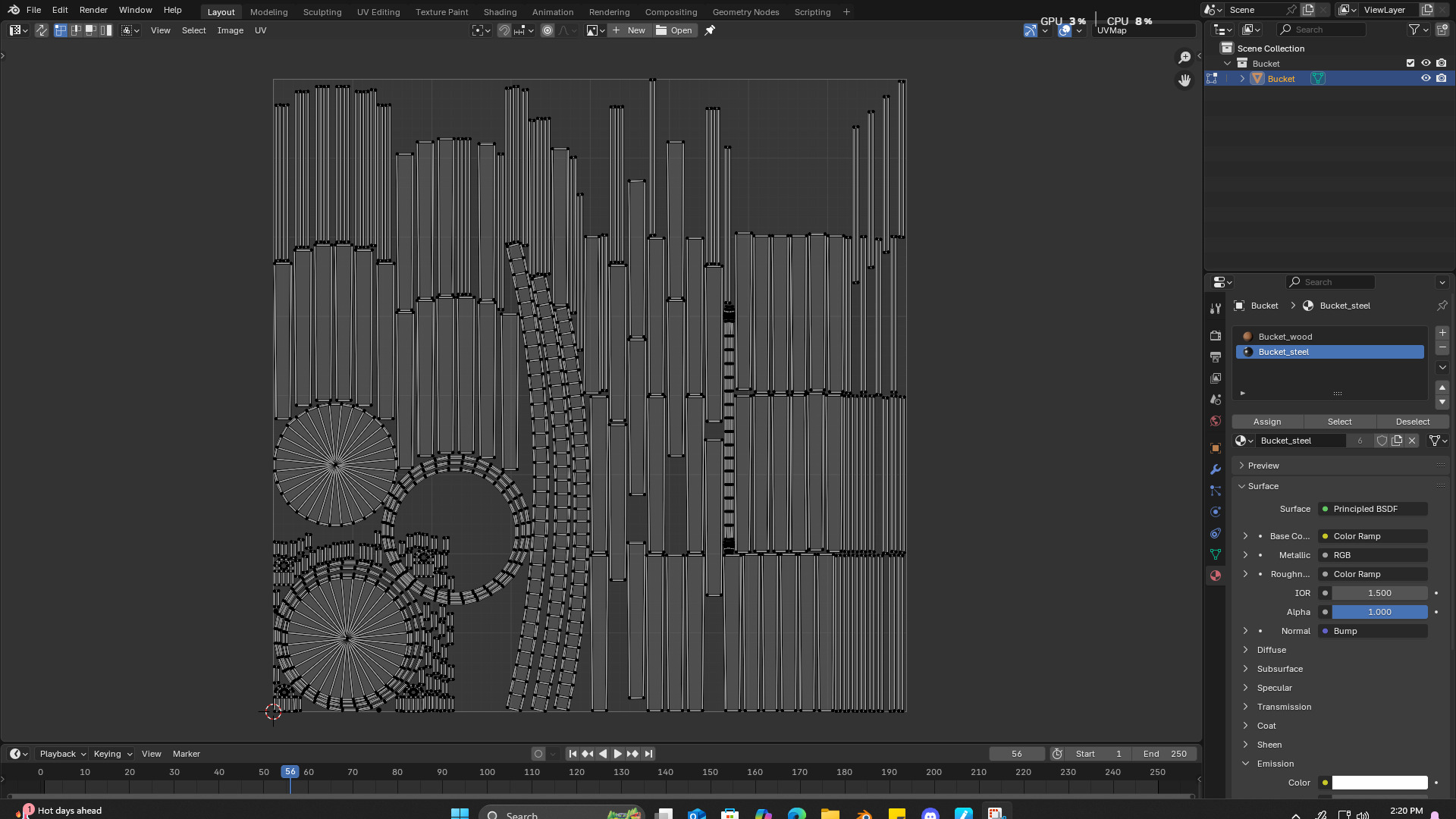Enable fake user (shield icon) for Bucket_steel

click(x=1382, y=441)
